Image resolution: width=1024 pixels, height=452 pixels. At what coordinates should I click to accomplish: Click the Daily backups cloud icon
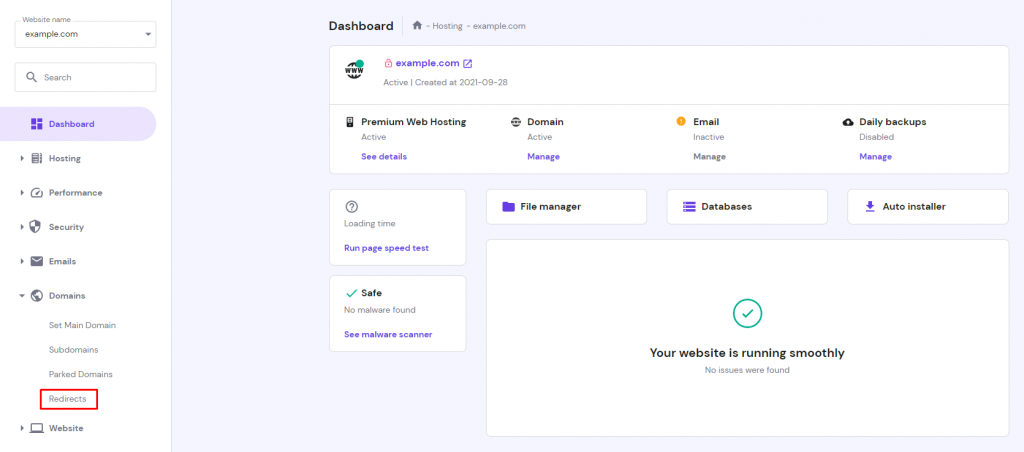(849, 122)
